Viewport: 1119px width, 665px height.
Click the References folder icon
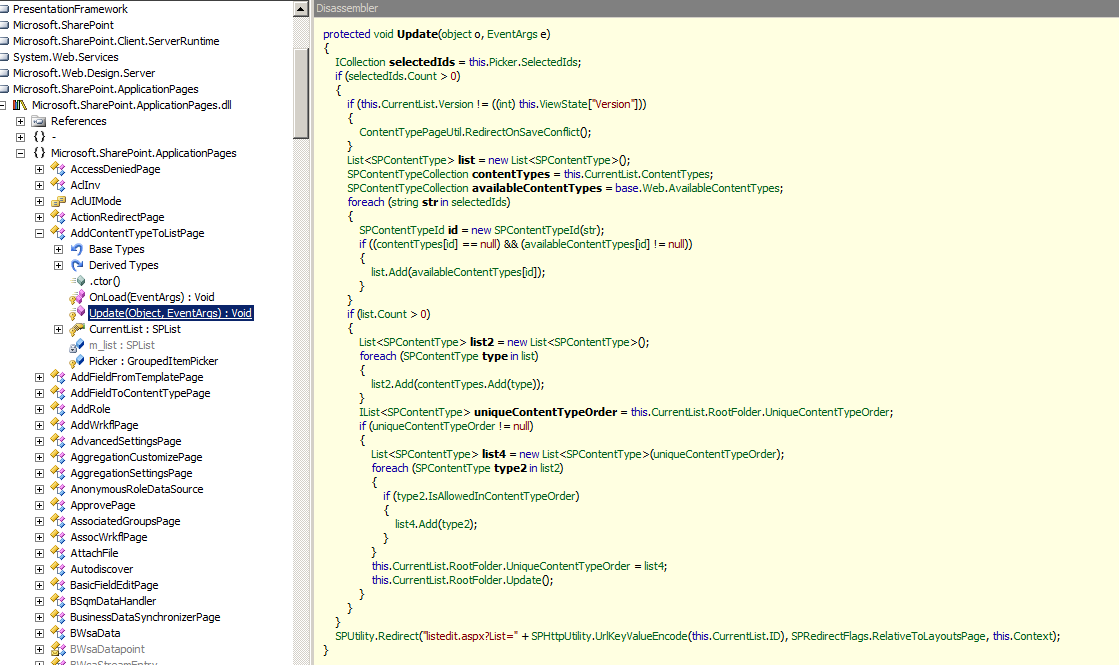point(39,121)
